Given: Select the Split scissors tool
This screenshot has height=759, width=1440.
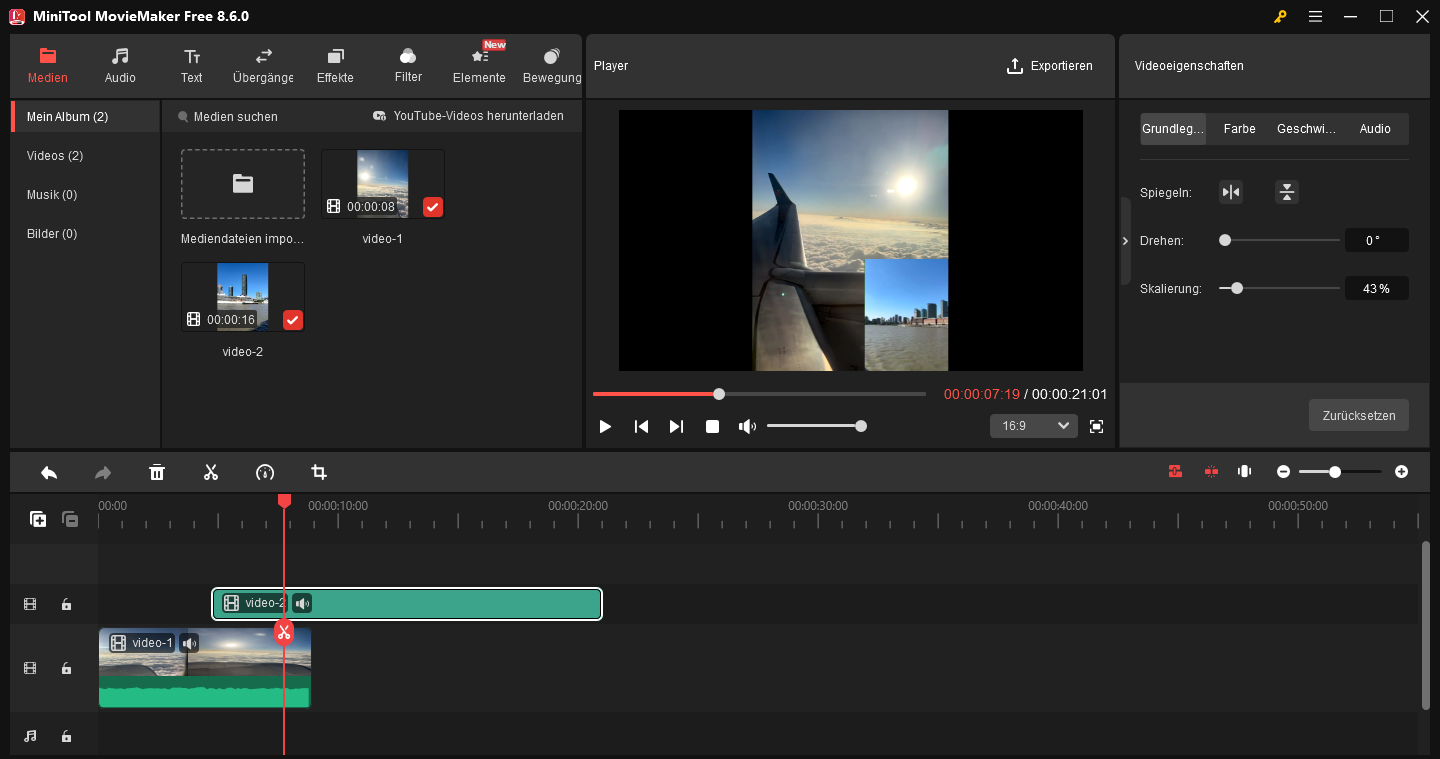Looking at the screenshot, I should point(211,471).
